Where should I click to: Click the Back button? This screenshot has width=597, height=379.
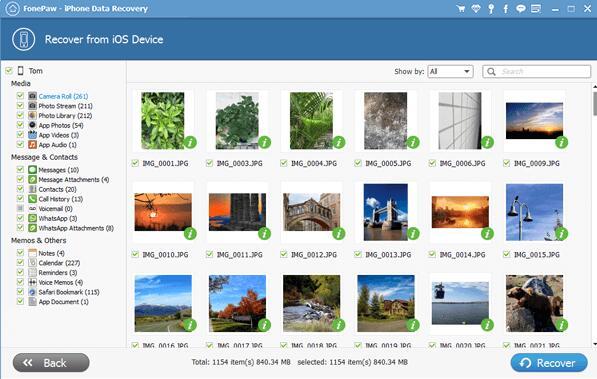(x=51, y=363)
